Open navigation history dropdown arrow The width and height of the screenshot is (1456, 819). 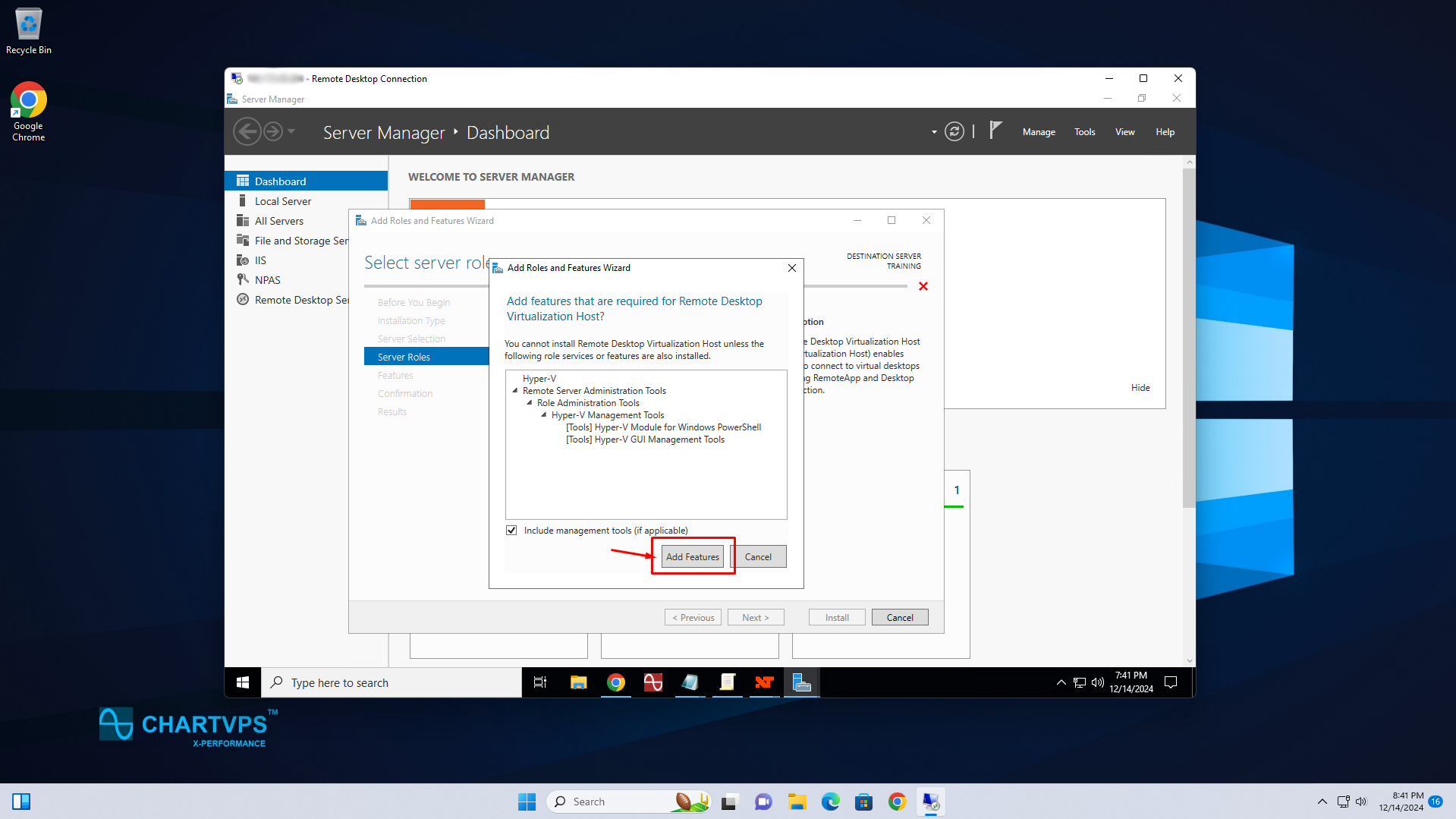[291, 132]
